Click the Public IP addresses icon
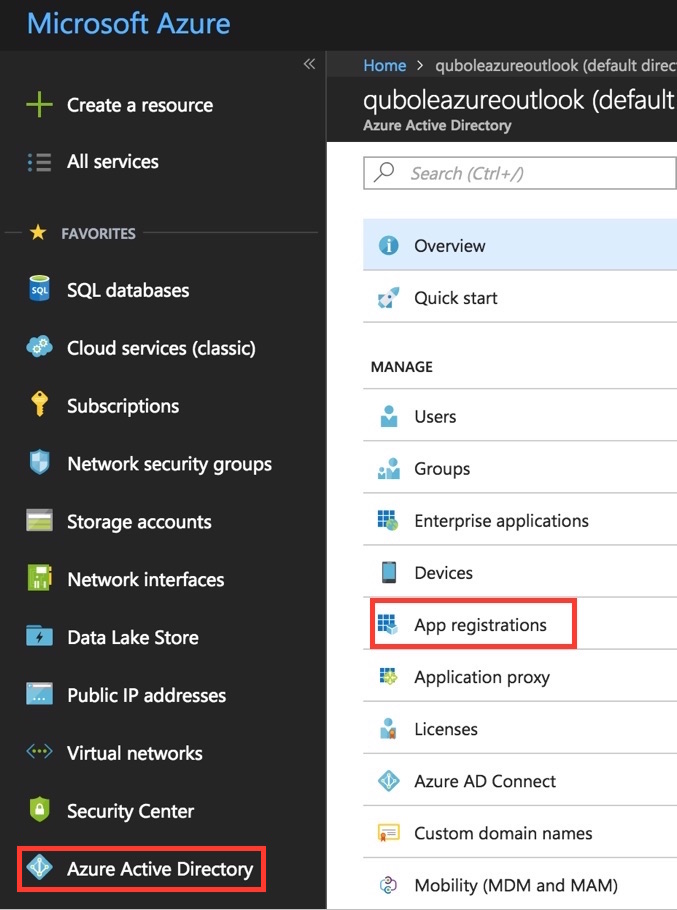 [x=39, y=694]
